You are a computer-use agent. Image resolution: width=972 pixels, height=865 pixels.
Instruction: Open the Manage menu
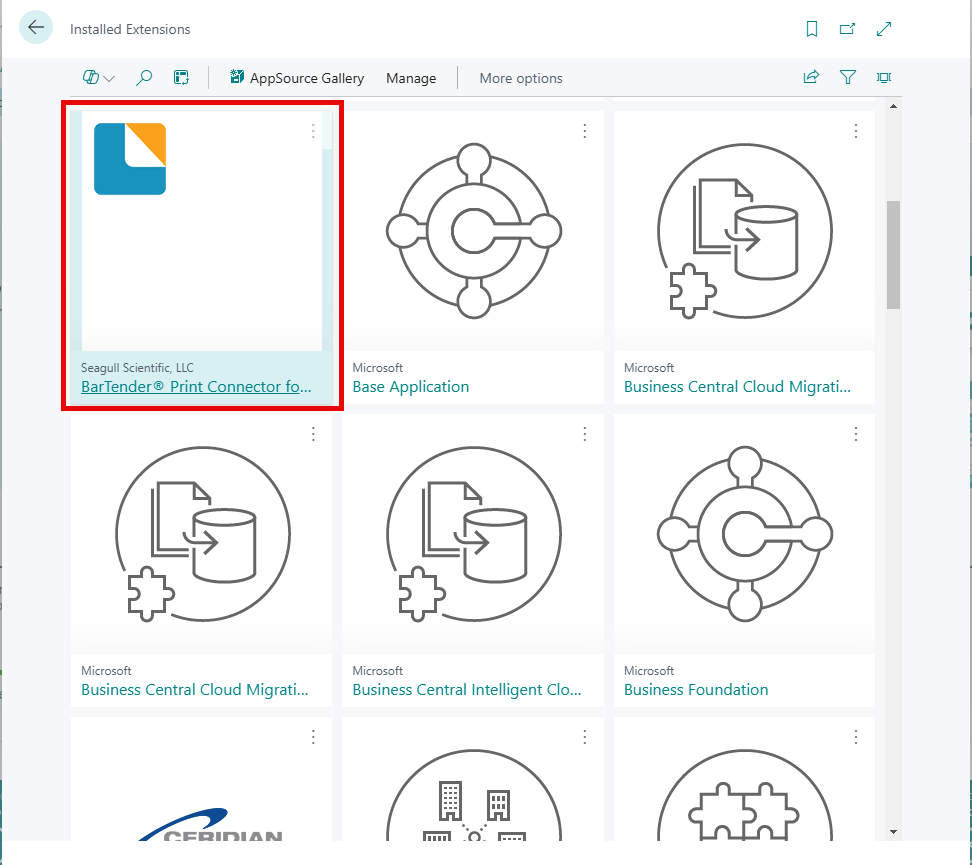click(x=411, y=78)
